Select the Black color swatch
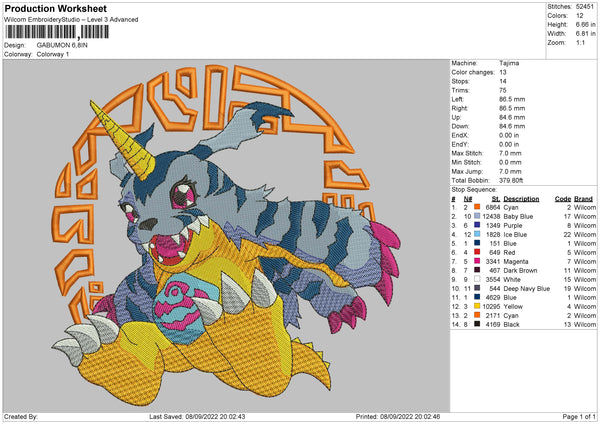Viewport: 600px width, 424px height. click(x=477, y=324)
